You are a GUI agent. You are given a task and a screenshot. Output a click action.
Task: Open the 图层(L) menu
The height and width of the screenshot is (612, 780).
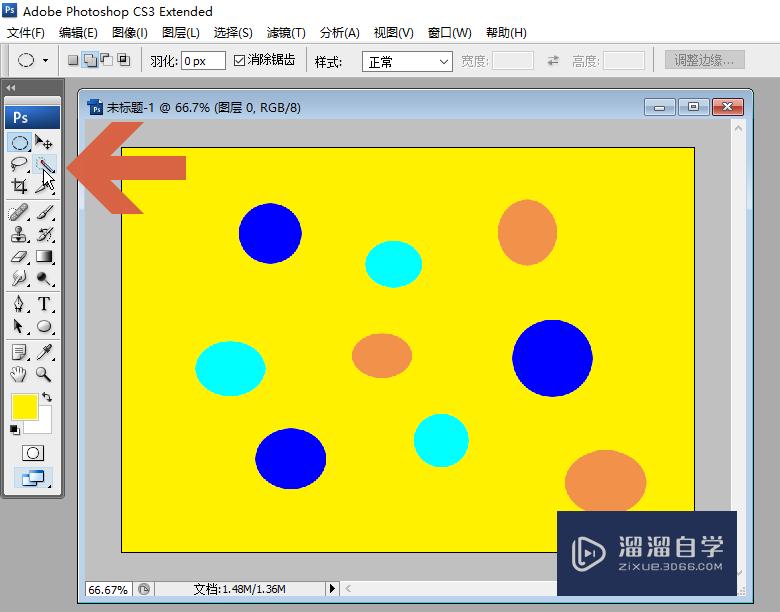[x=181, y=33]
